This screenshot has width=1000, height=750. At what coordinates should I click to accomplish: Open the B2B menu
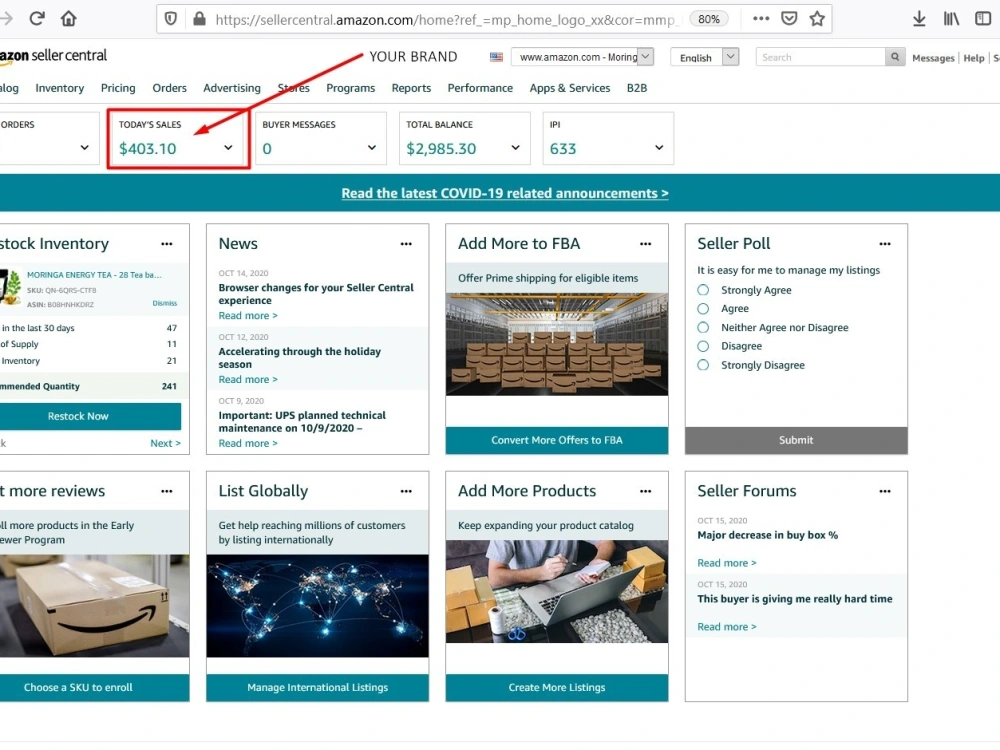(x=636, y=88)
